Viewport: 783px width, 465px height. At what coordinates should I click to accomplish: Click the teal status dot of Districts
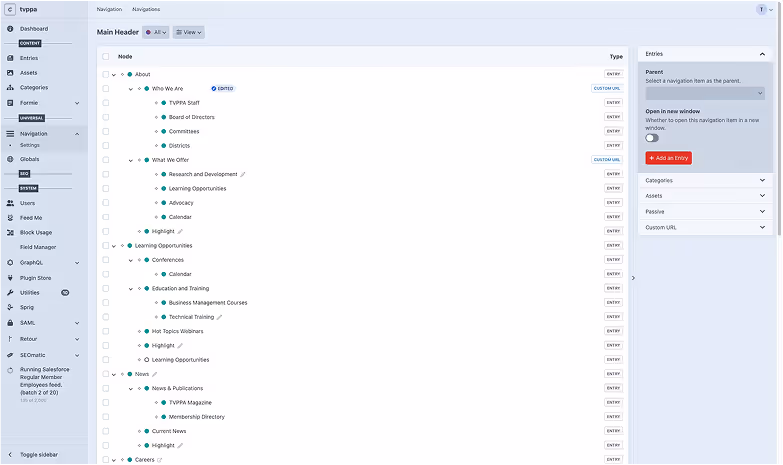(x=163, y=146)
